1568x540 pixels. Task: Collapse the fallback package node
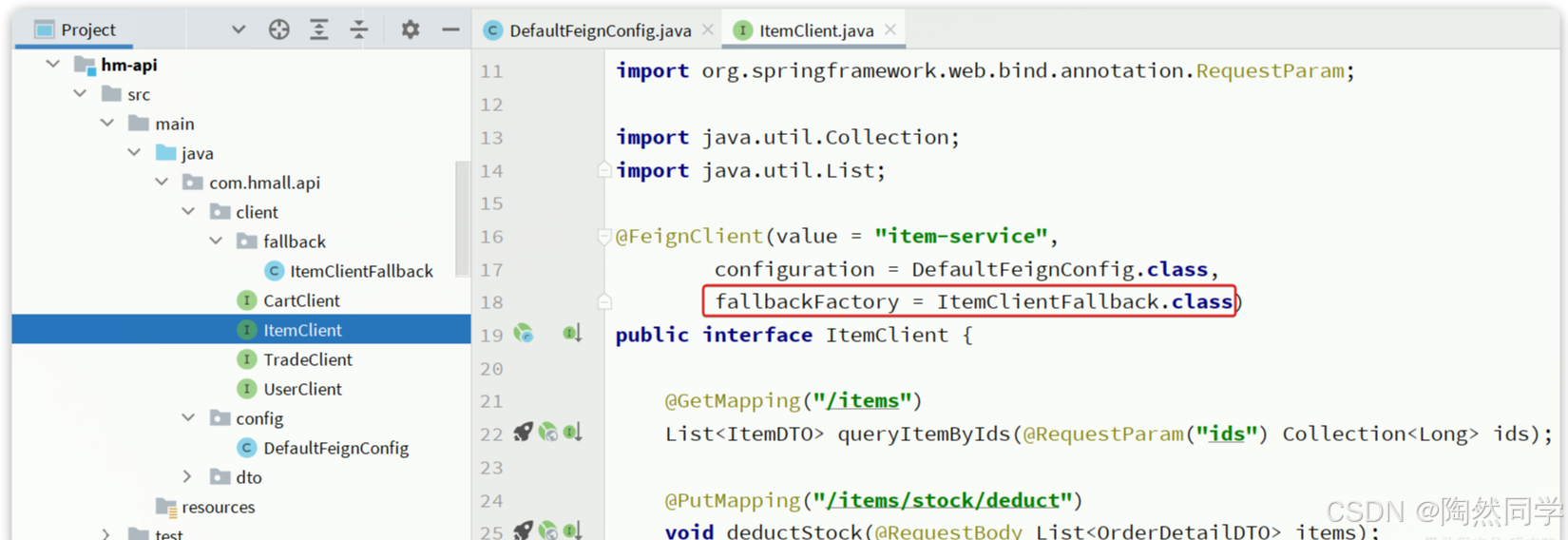(216, 241)
